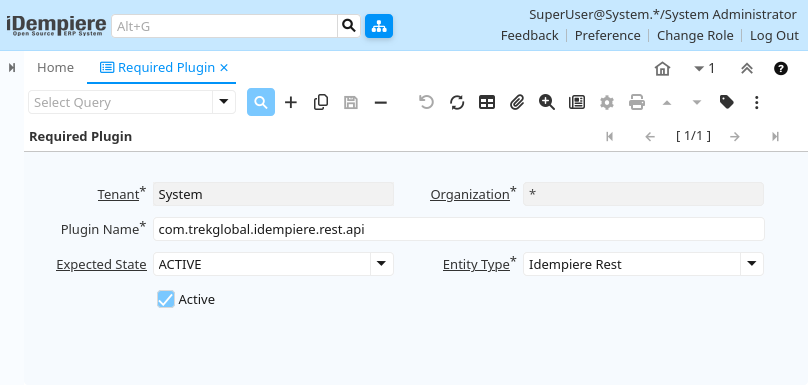Click the detail record down arrow

click(697, 103)
